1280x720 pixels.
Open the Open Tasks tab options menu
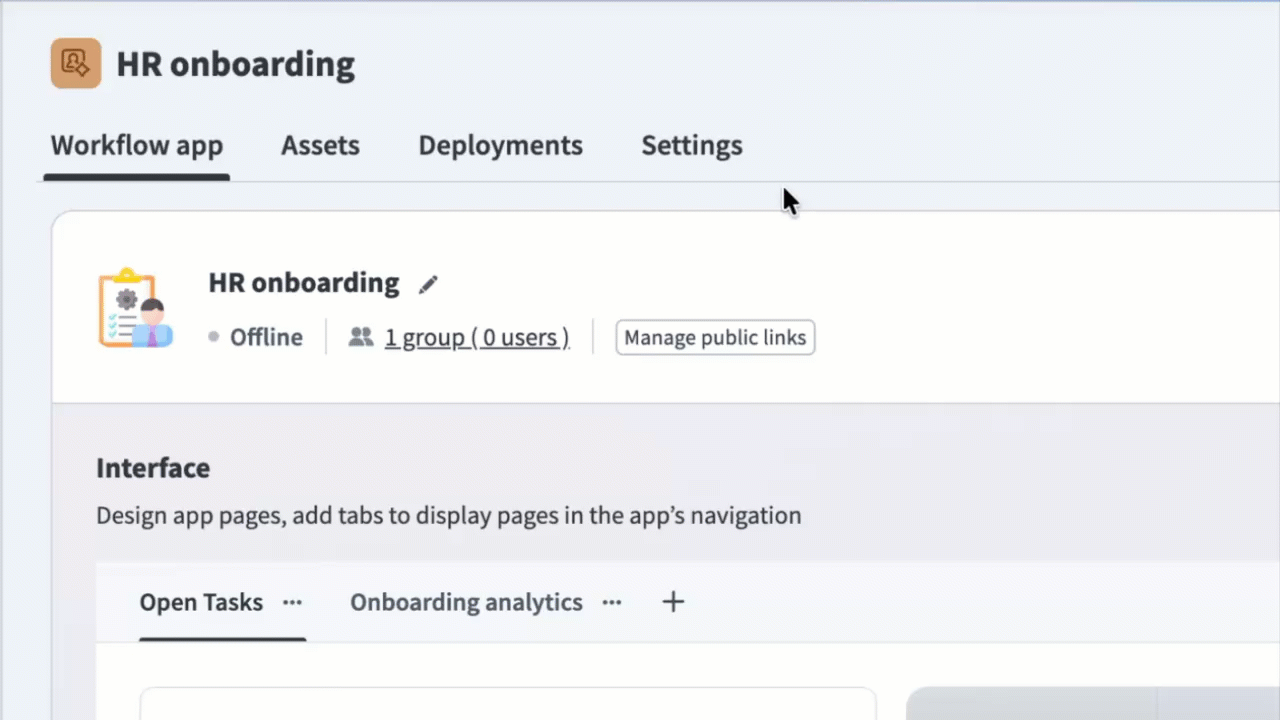(x=292, y=602)
